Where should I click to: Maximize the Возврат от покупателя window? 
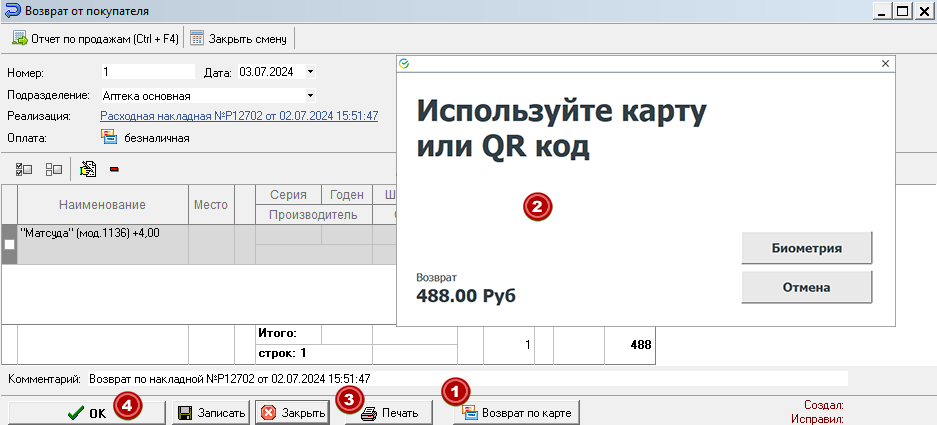(x=902, y=11)
